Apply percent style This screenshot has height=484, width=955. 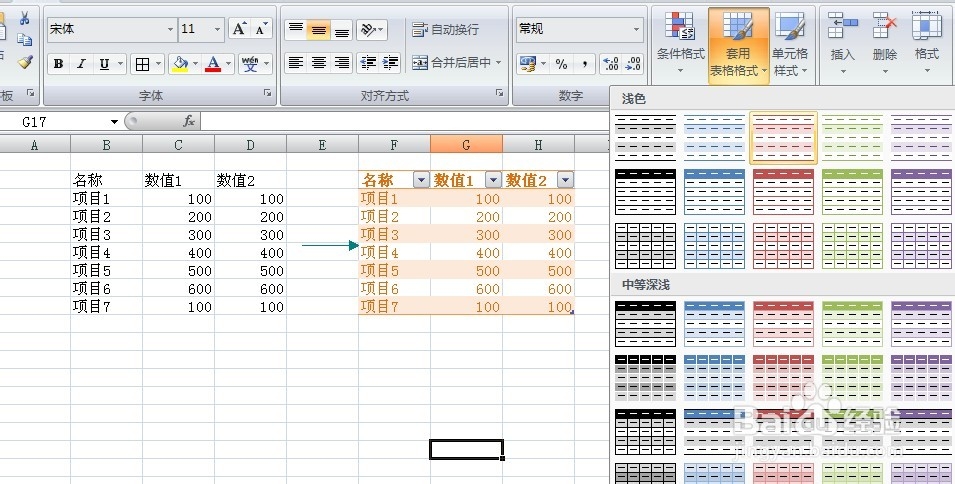tap(562, 63)
